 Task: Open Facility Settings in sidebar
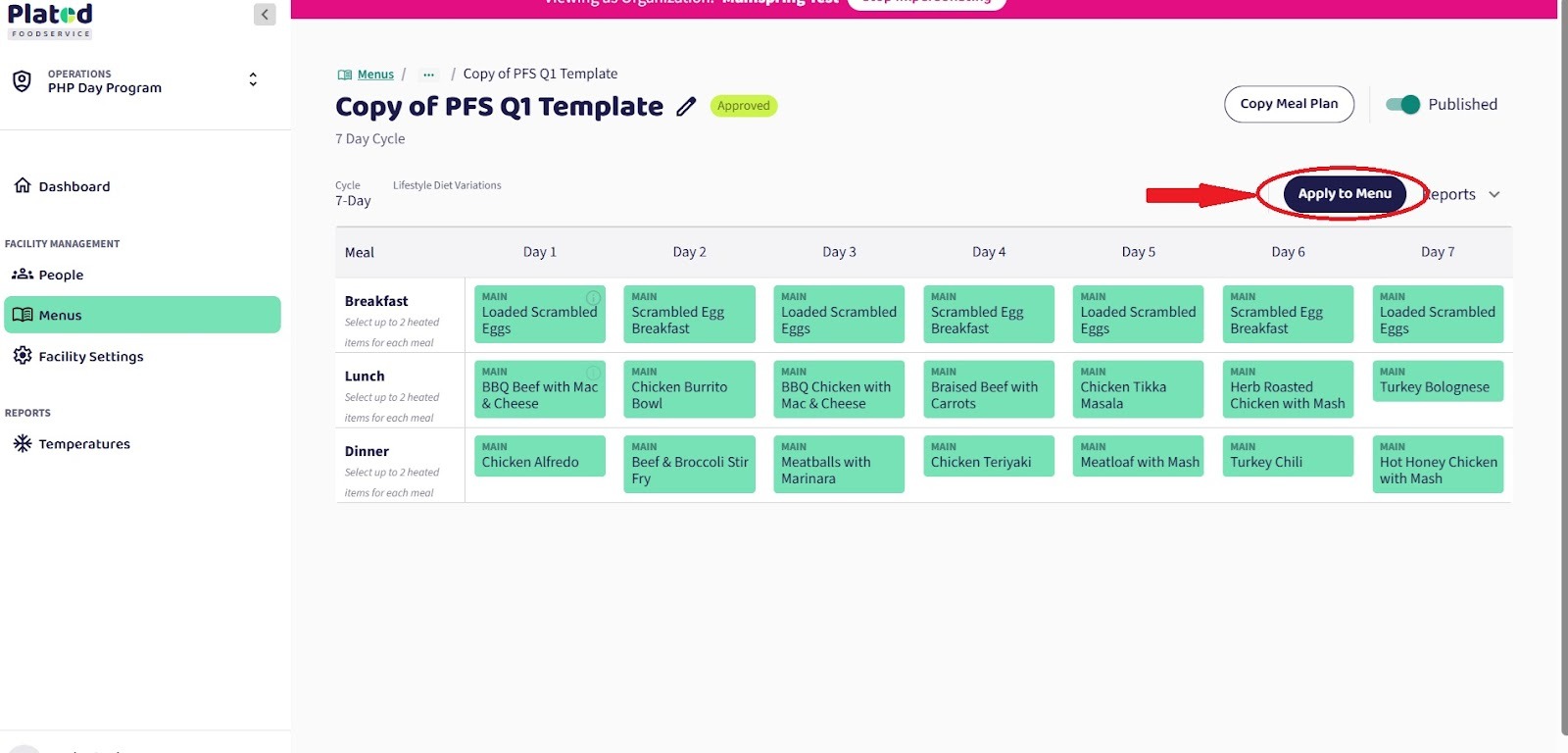pyautogui.click(x=91, y=356)
